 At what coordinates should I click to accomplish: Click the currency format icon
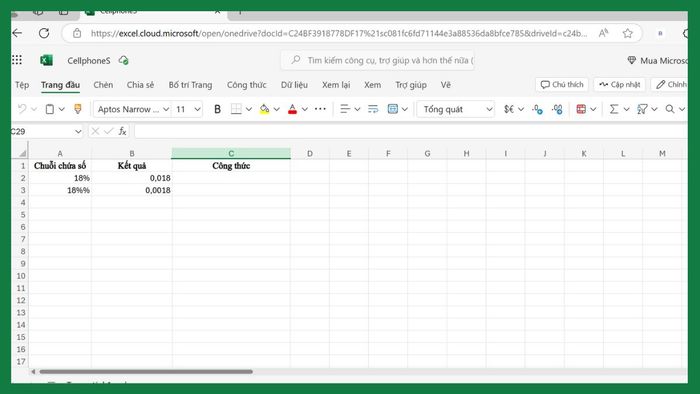coord(509,109)
